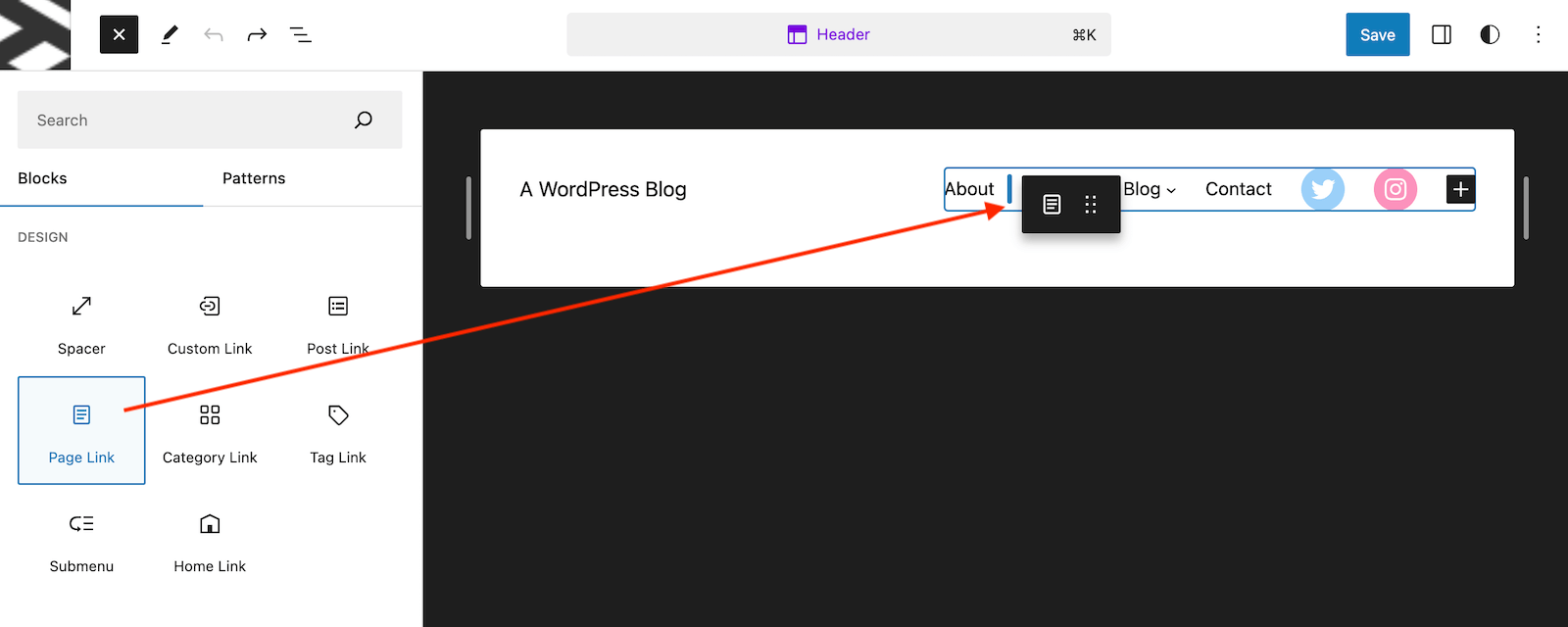Click the Instagram social icon
Viewport: 1568px width, 627px height.
click(1396, 189)
